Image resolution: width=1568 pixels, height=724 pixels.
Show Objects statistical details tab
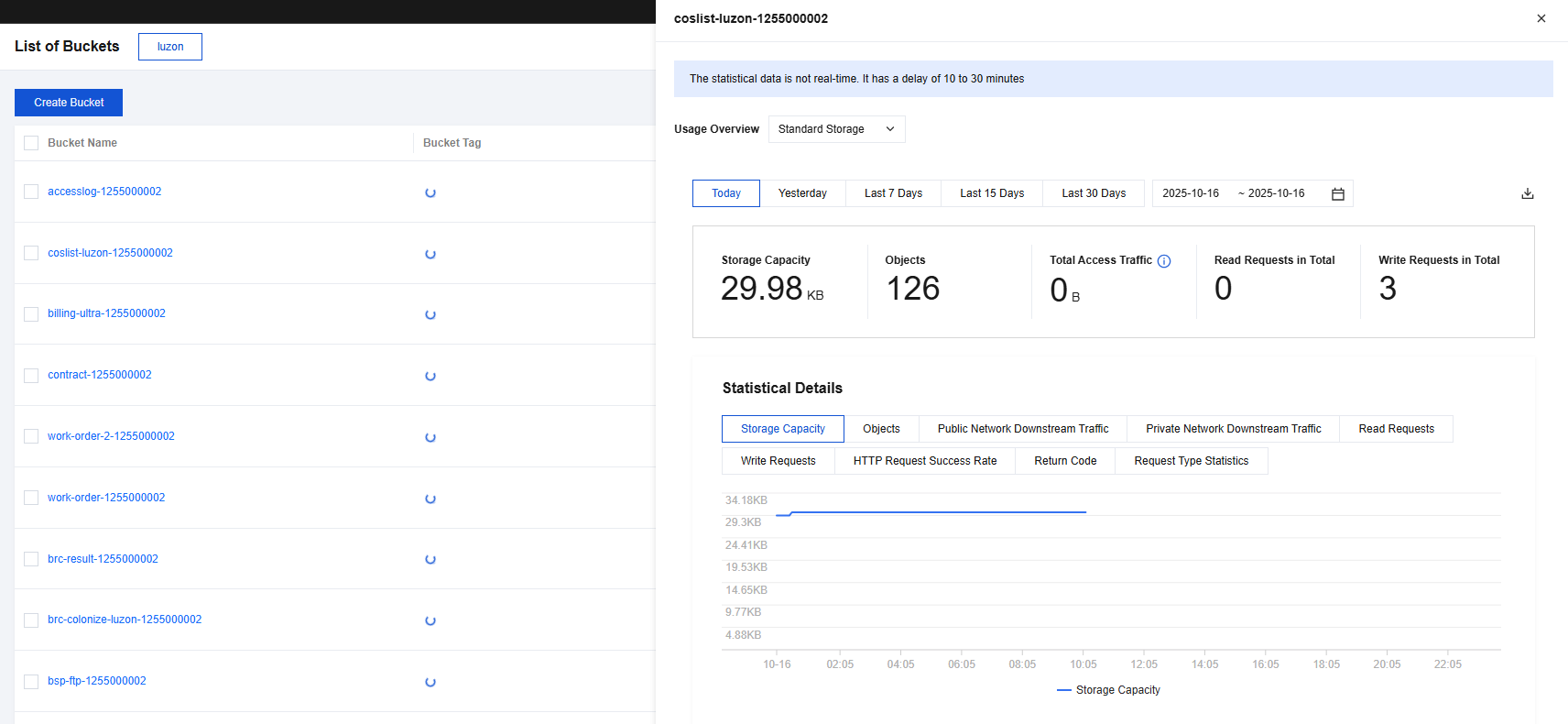tap(881, 429)
